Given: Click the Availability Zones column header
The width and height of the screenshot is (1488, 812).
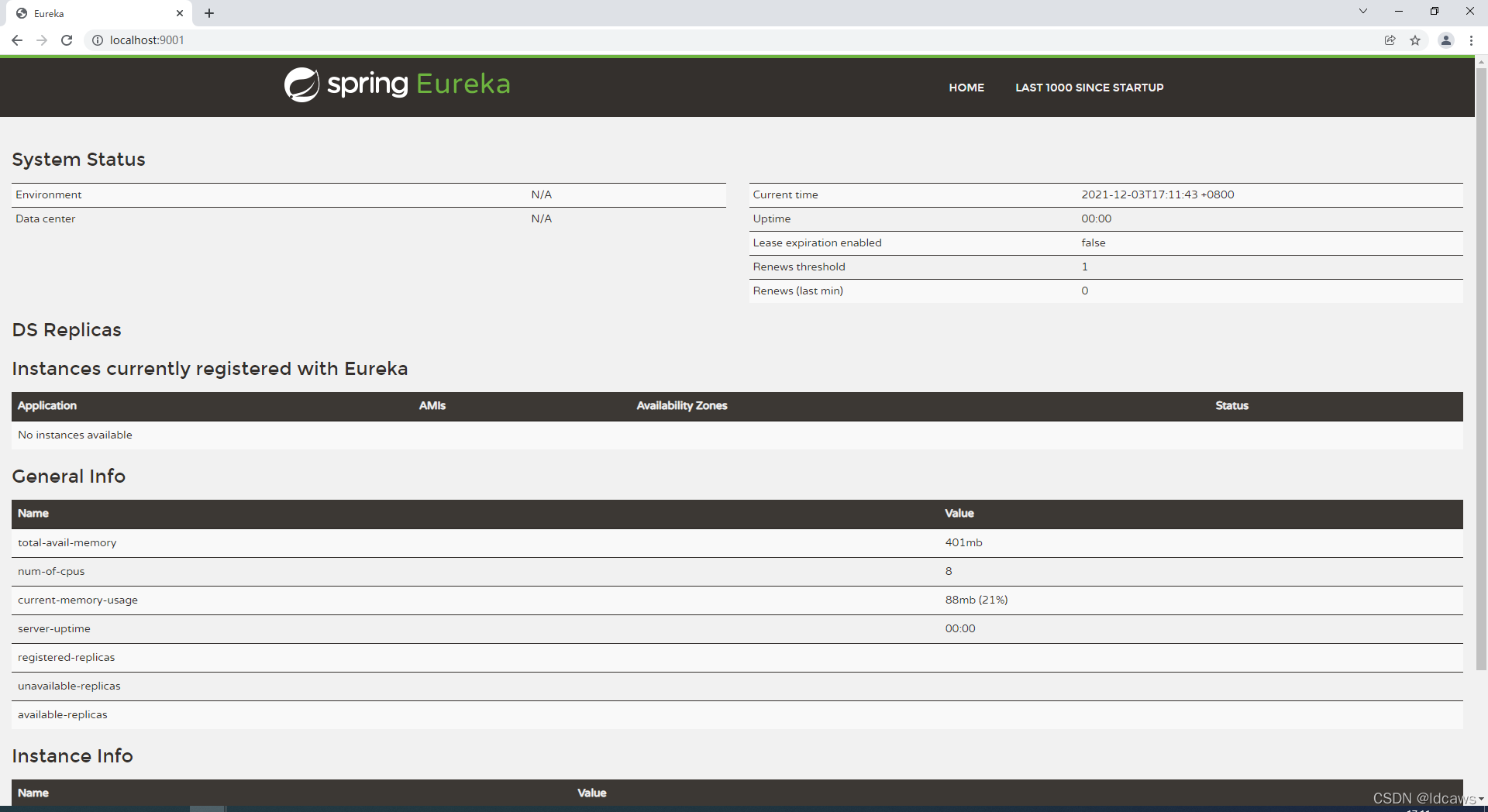Looking at the screenshot, I should (682, 406).
